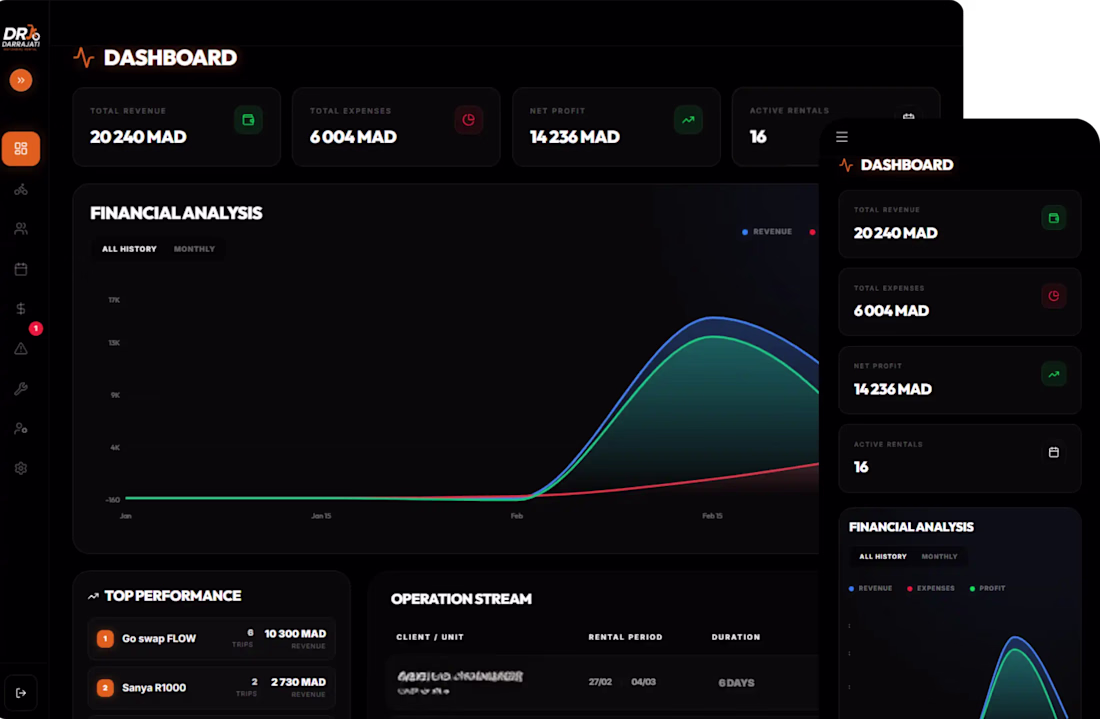Viewport: 1100px width, 719px height.
Task: Click the wallet icon on mobile Total Revenue card
Action: pos(1054,218)
